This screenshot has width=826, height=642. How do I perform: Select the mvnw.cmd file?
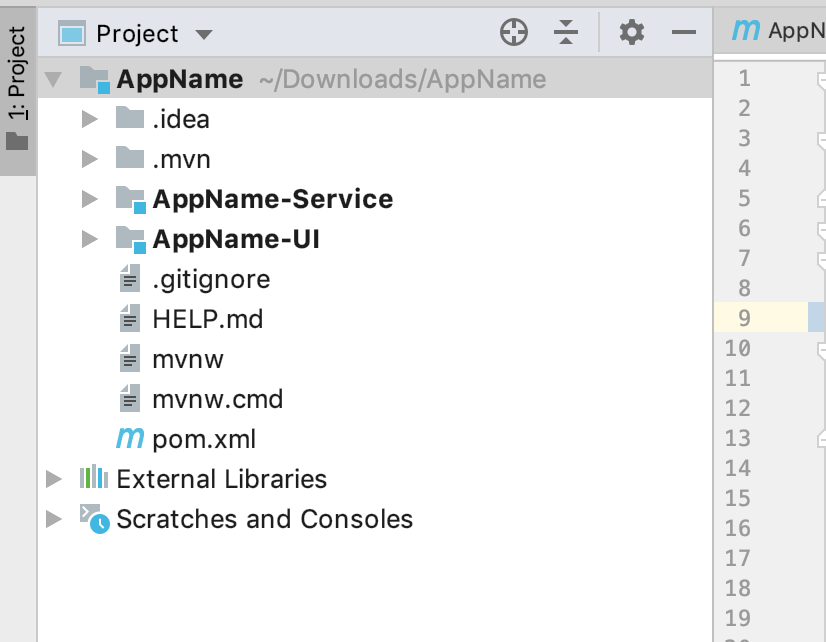[x=217, y=399]
